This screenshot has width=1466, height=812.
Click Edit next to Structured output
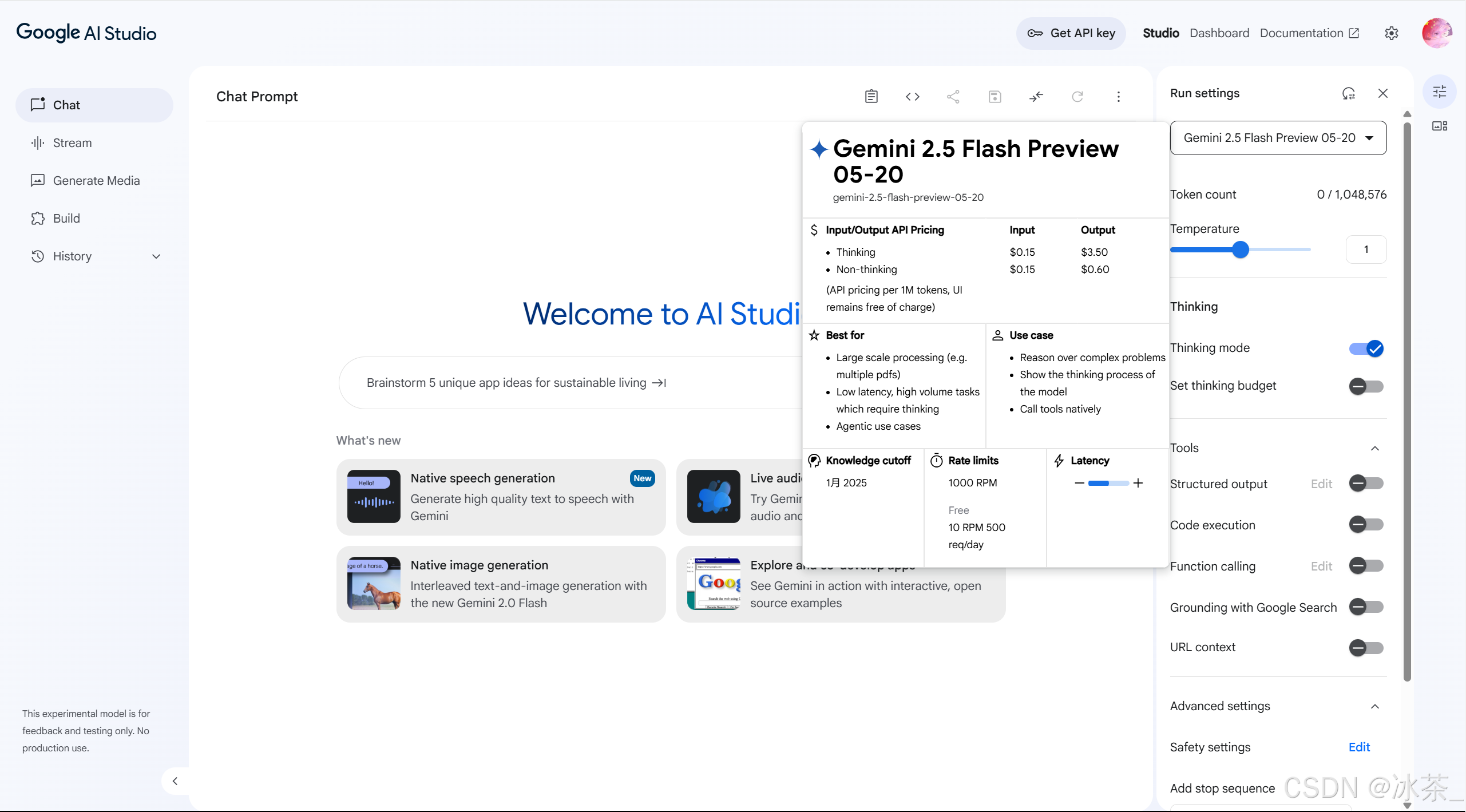pyautogui.click(x=1321, y=484)
